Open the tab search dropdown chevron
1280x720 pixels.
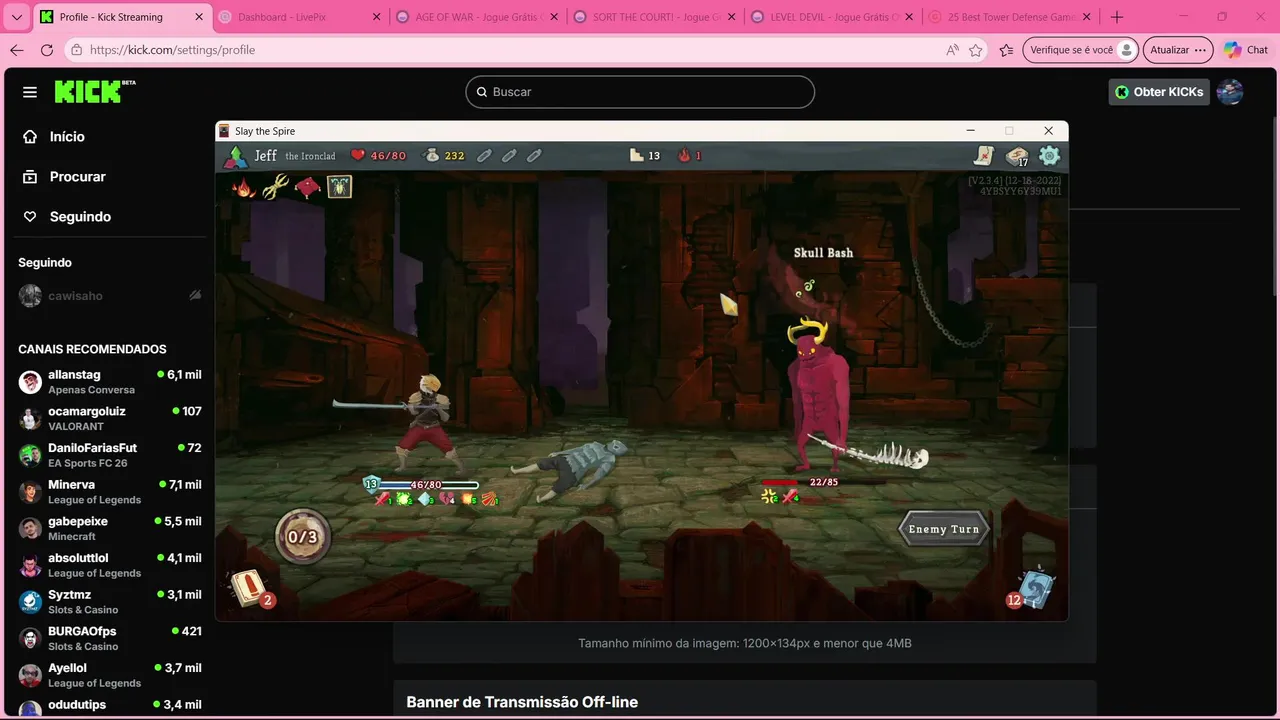click(17, 17)
